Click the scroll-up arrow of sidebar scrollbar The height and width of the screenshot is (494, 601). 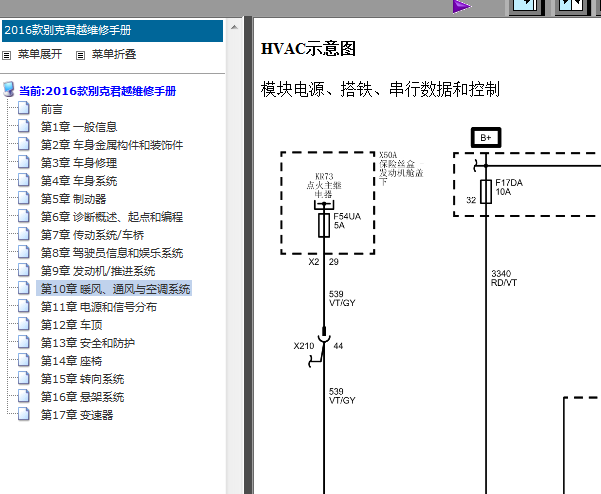[x=234, y=28]
